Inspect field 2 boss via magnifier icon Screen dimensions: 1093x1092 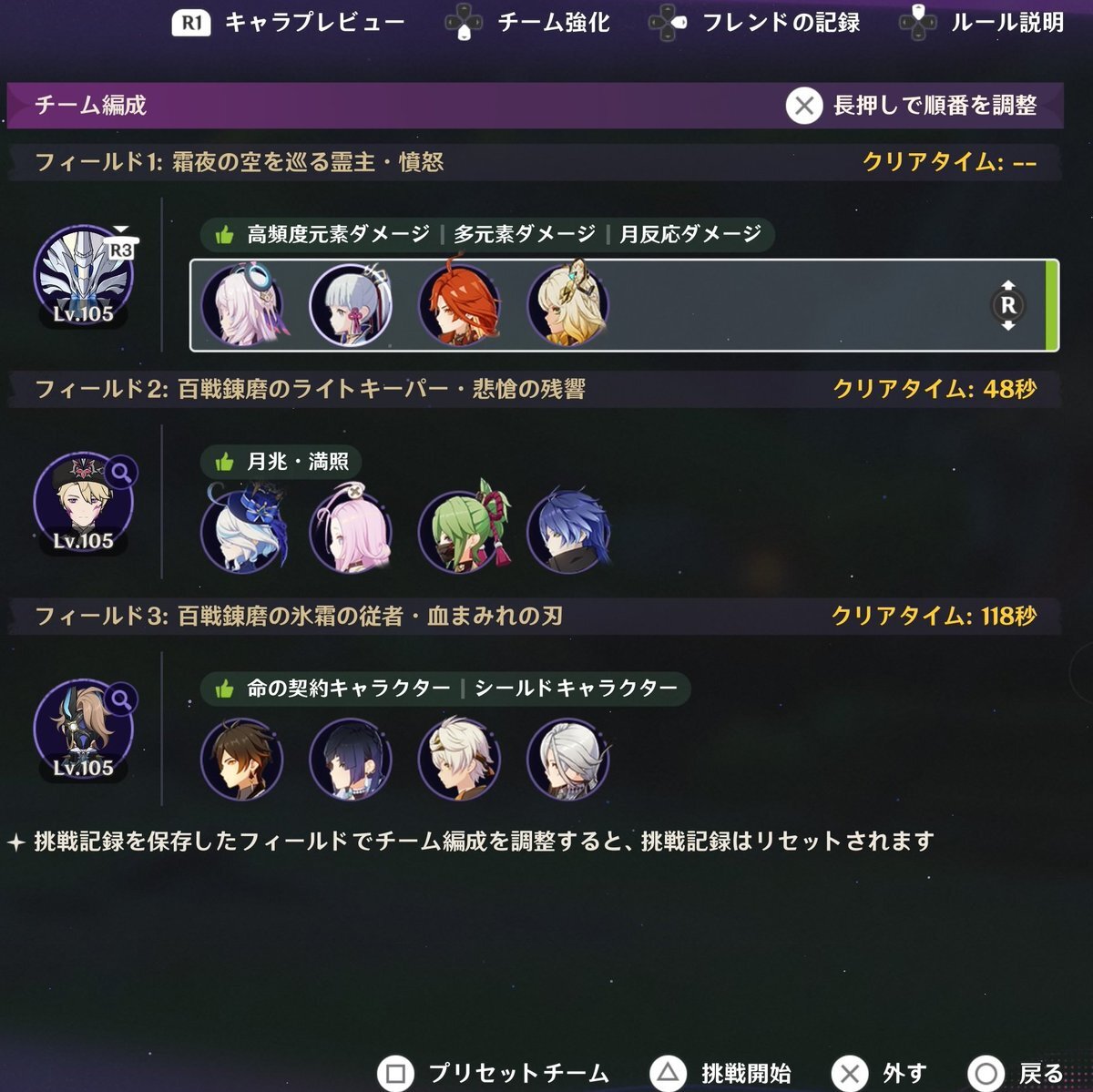121,472
